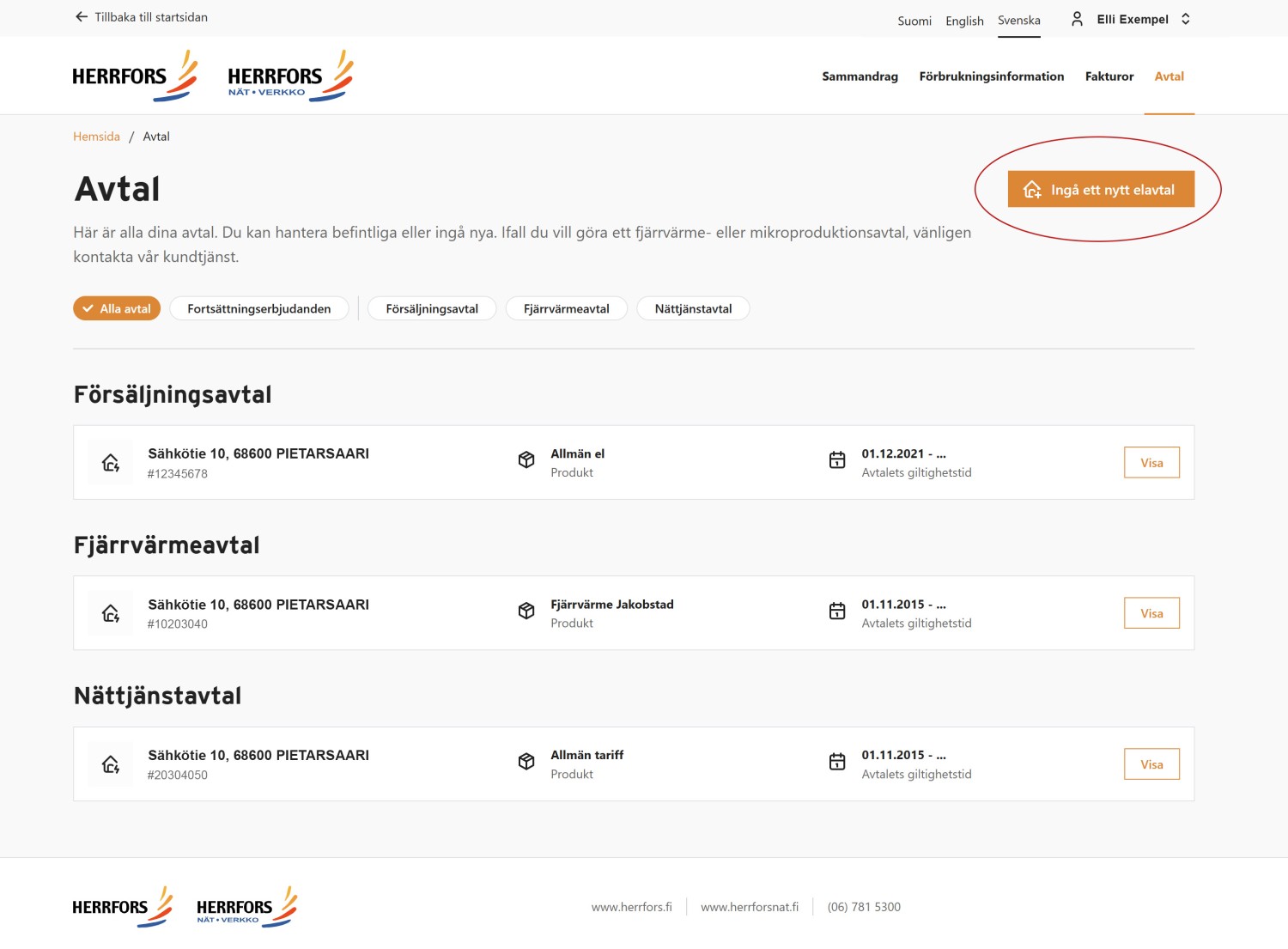Click the Allmän tariff product name
Image resolution: width=1288 pixels, height=949 pixels.
(x=587, y=755)
